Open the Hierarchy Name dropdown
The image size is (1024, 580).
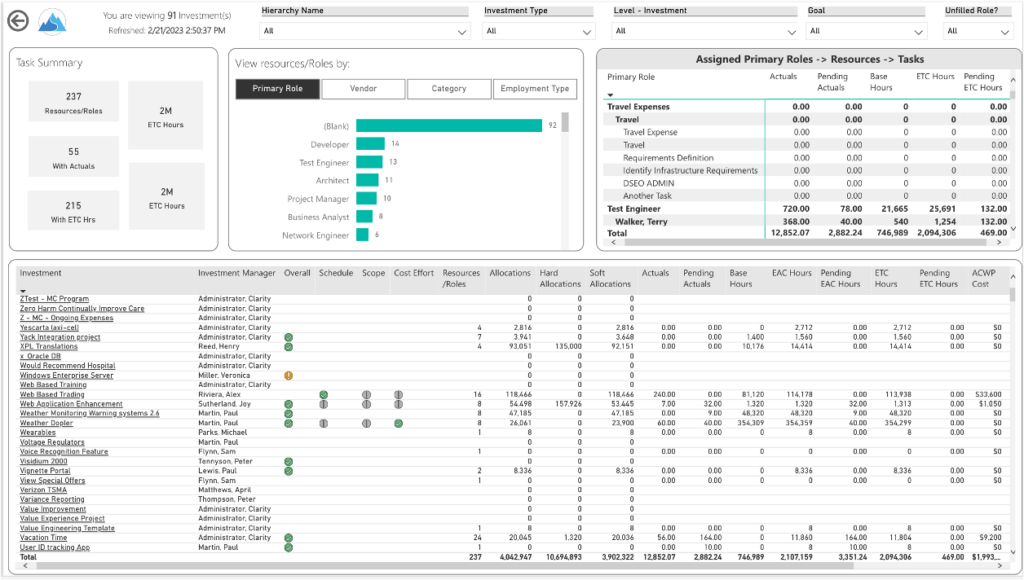click(x=365, y=31)
